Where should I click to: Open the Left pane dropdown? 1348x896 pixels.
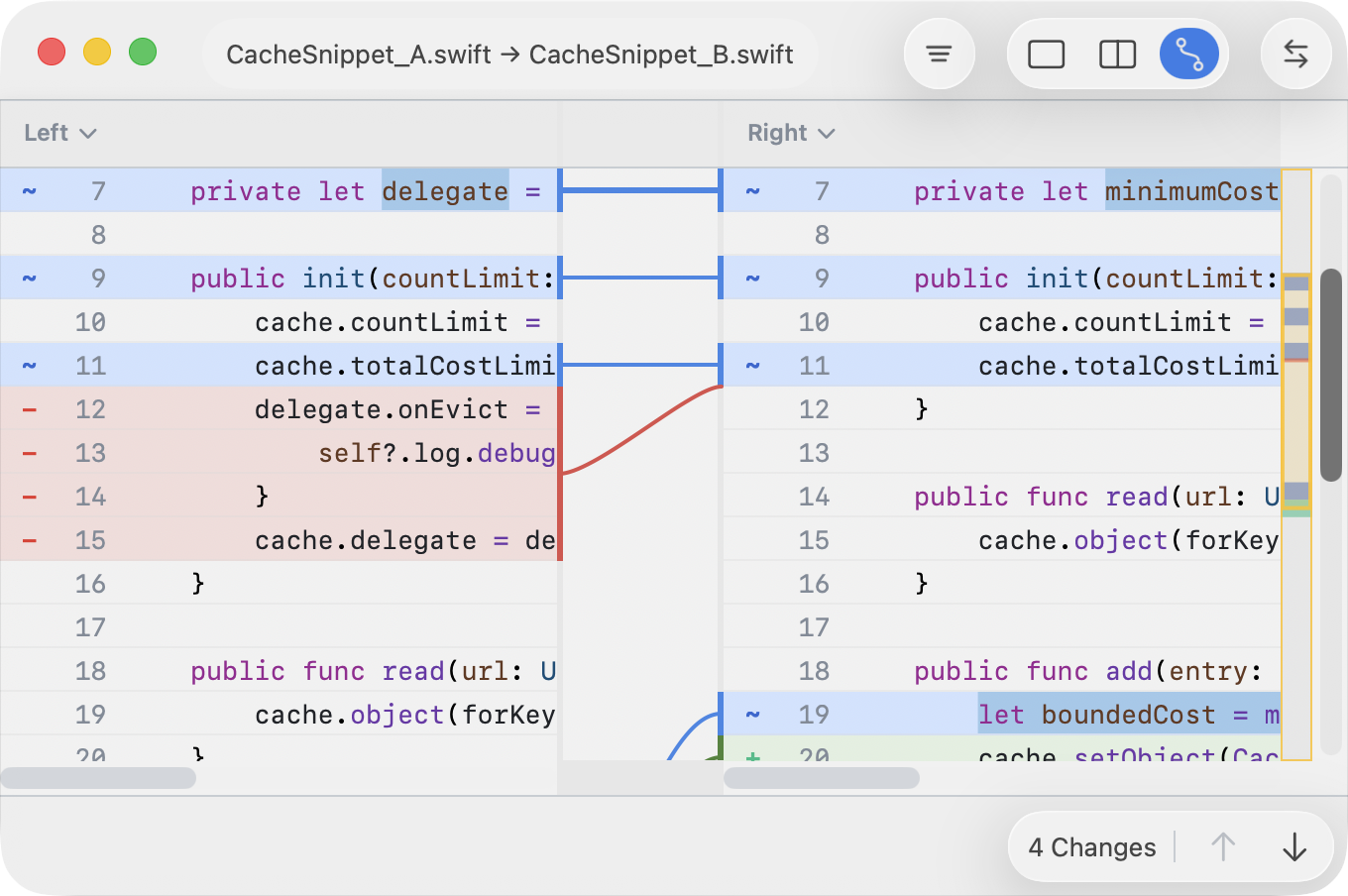click(x=59, y=133)
